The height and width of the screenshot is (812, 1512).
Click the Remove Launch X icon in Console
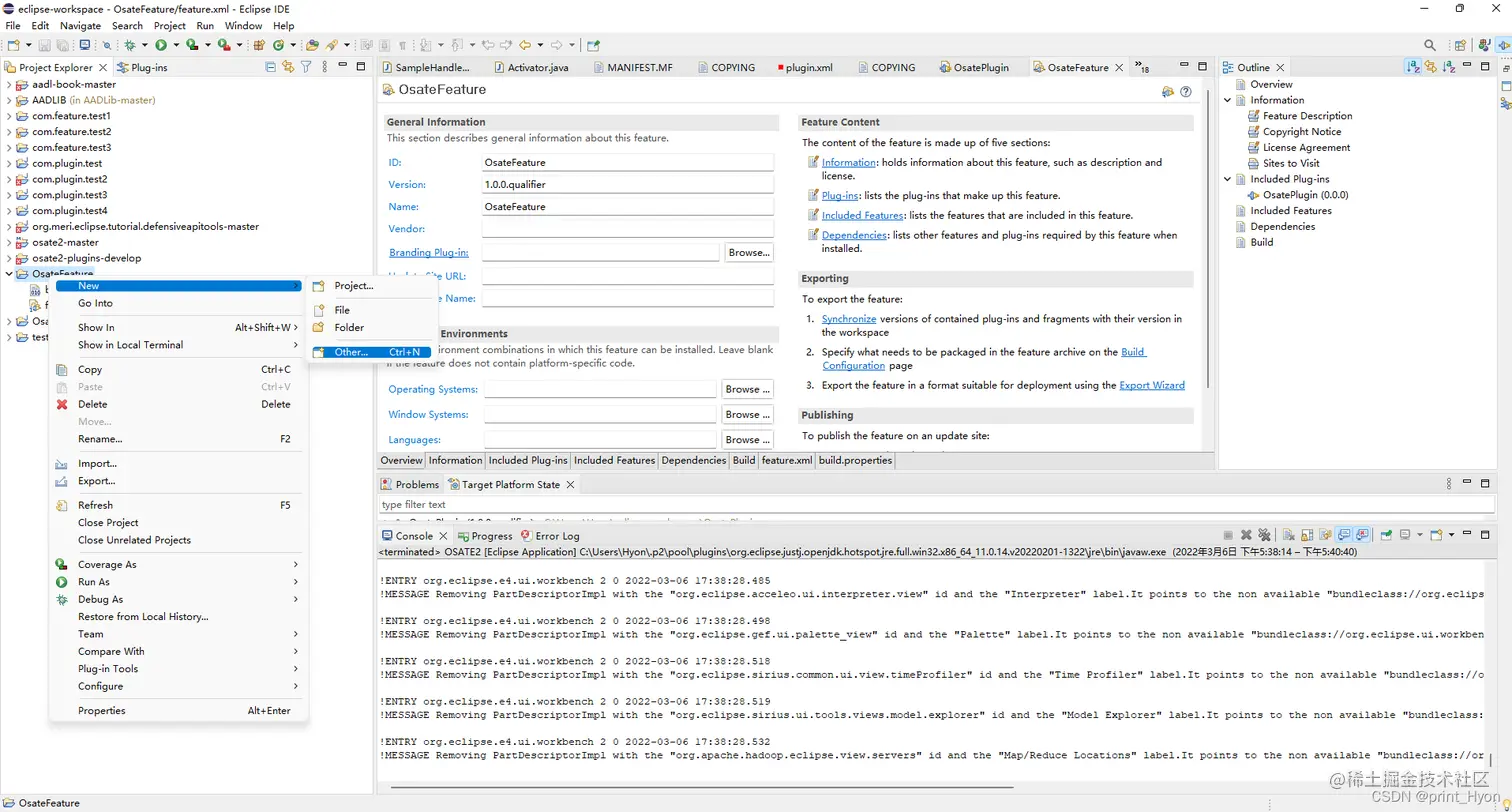[x=1246, y=535]
